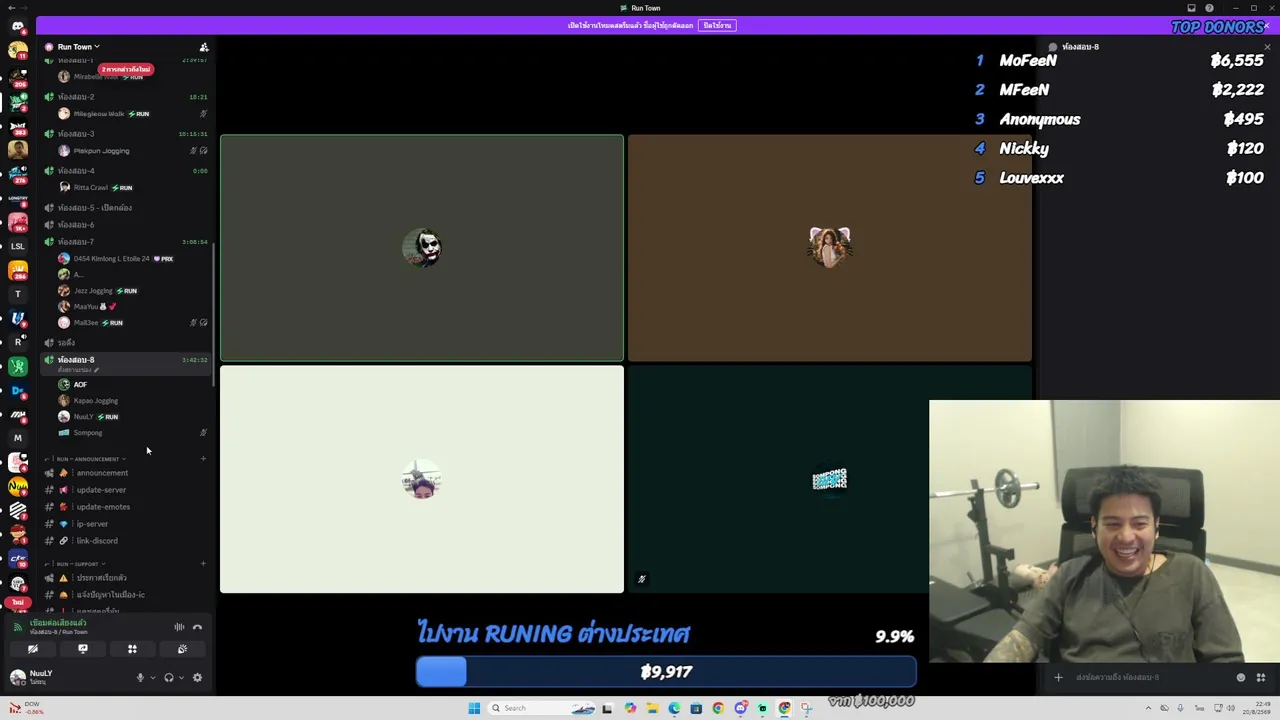Click user AOF in ห้องสอบ-8
1280x720 pixels.
[80, 385]
